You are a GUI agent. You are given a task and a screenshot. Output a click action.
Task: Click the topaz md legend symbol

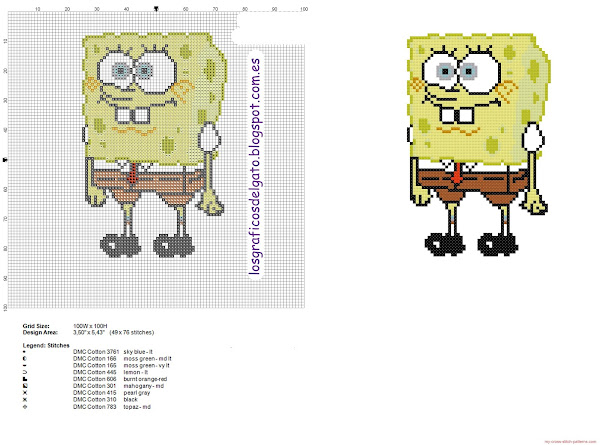coord(25,407)
